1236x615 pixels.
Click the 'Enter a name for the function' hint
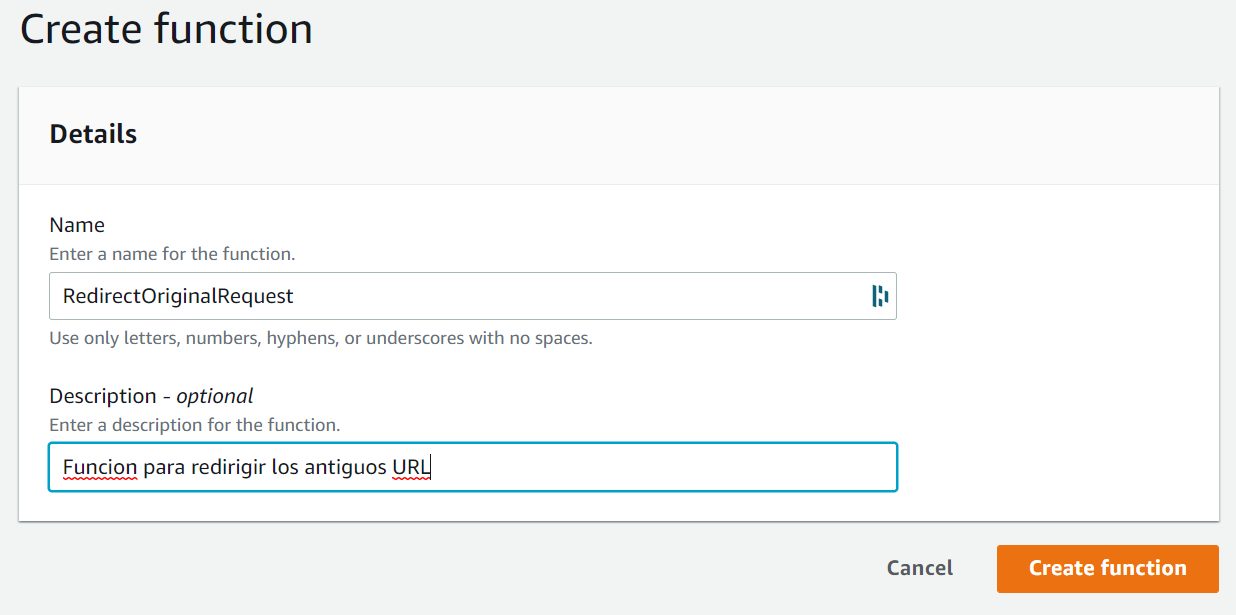pos(172,254)
